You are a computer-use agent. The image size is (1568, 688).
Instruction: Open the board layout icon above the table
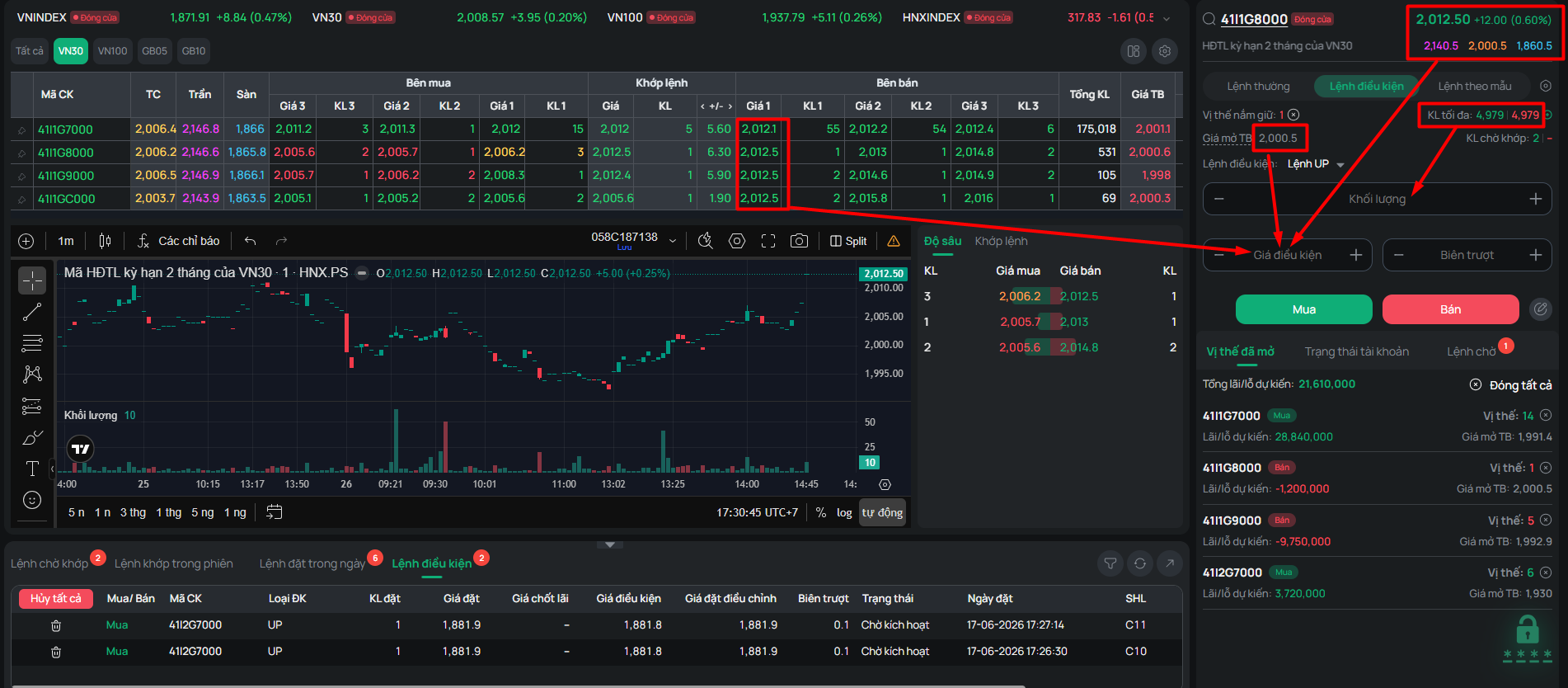[x=1134, y=51]
